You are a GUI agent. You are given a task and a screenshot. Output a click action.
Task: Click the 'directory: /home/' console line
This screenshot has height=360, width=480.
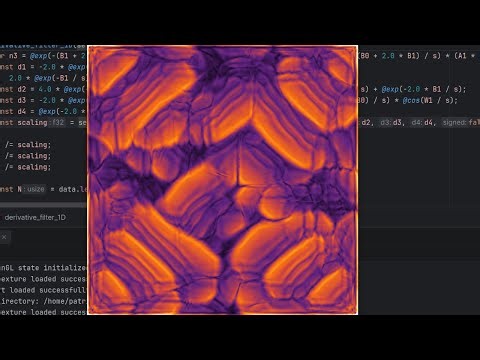coord(43,301)
